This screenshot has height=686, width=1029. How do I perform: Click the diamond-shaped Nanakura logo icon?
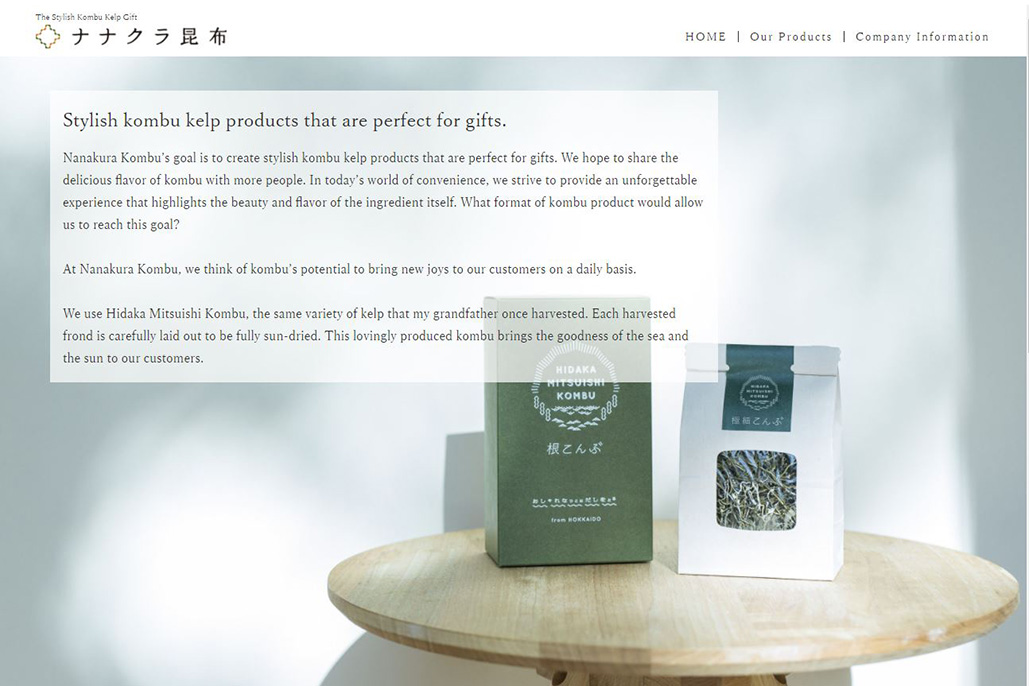(x=47, y=37)
